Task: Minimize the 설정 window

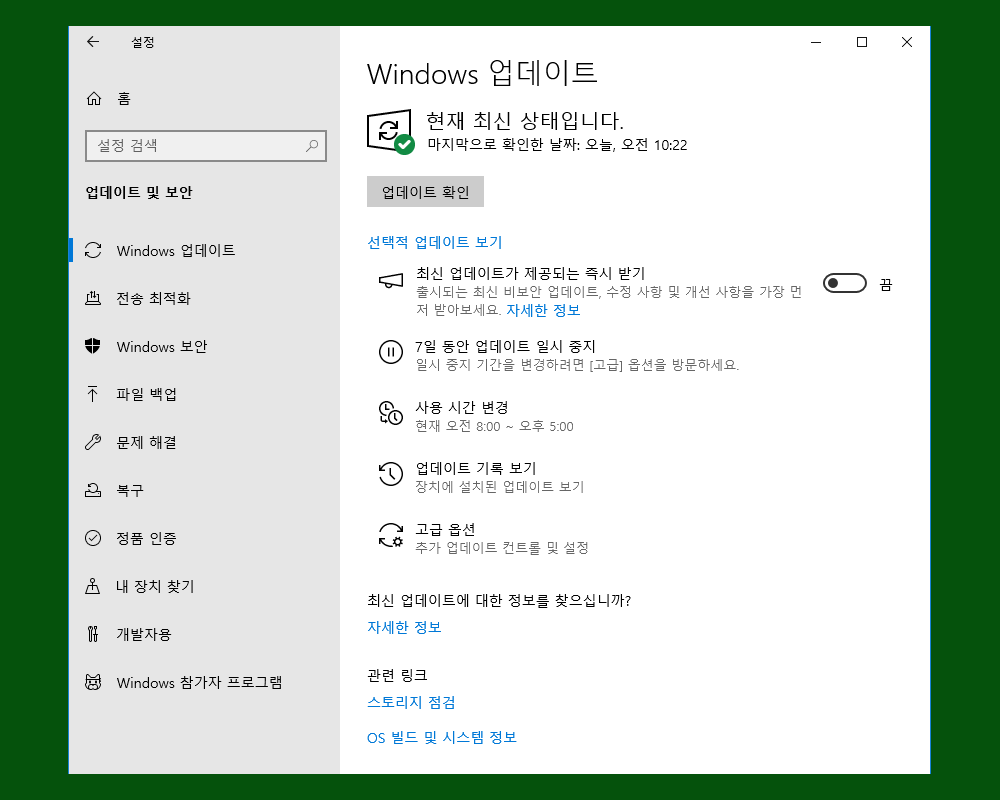Action: [x=816, y=42]
